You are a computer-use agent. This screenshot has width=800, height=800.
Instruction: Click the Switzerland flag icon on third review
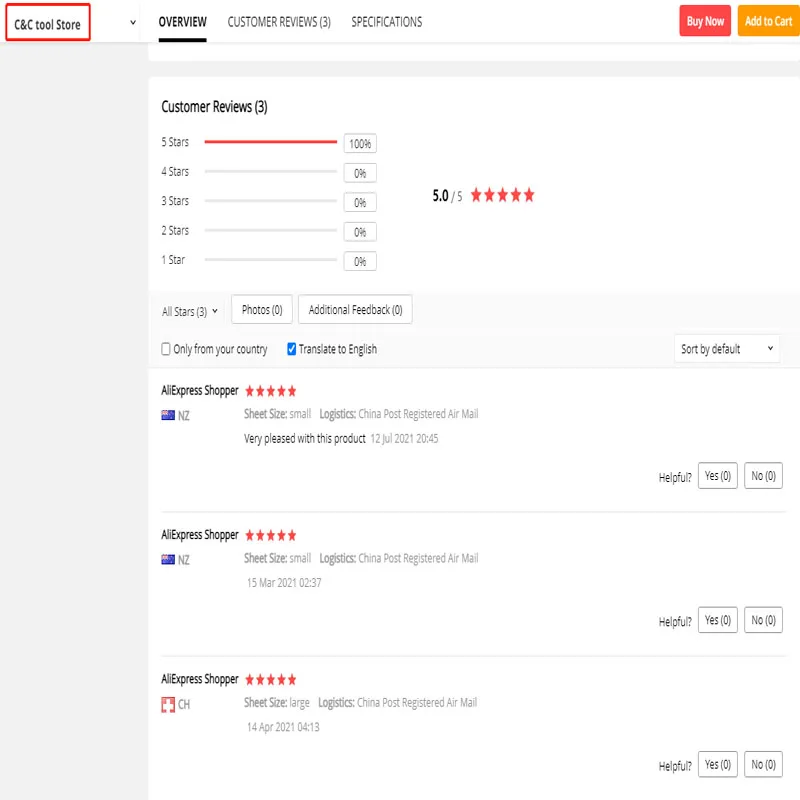[168, 705]
